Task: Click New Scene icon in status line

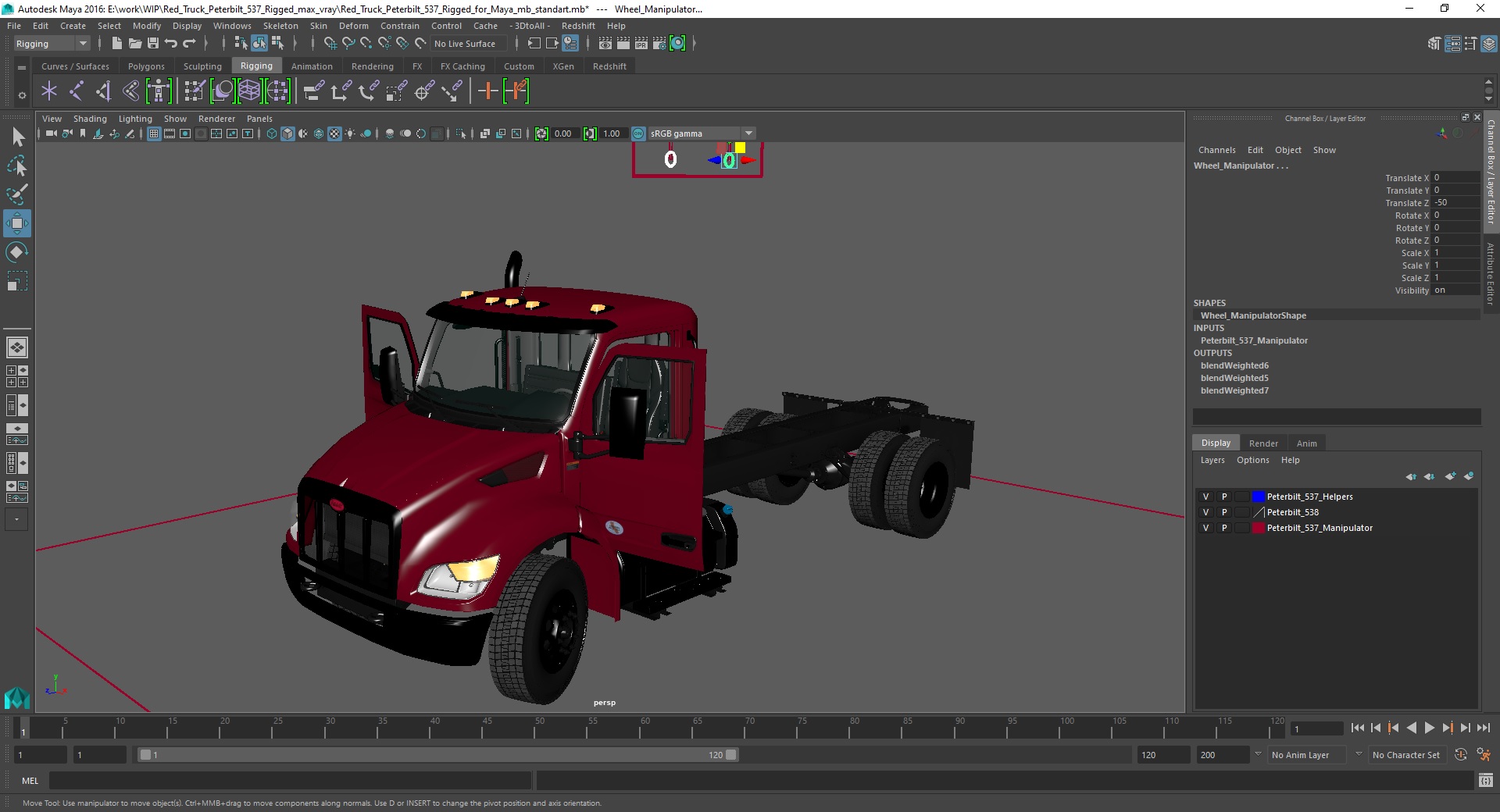Action: [x=116, y=44]
